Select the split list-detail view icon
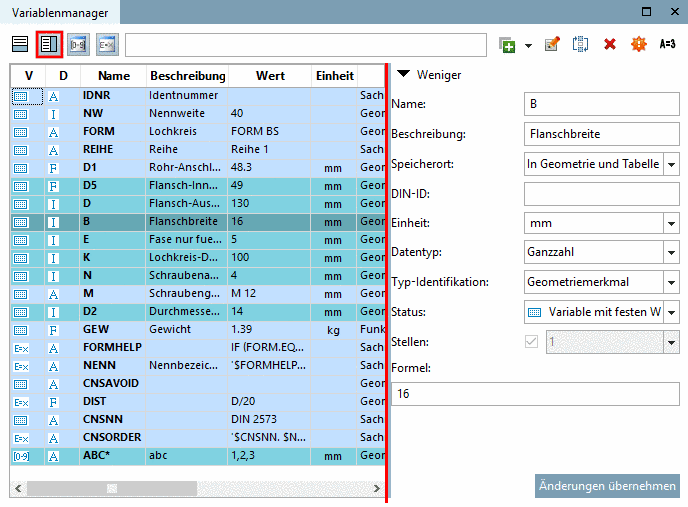 49,44
